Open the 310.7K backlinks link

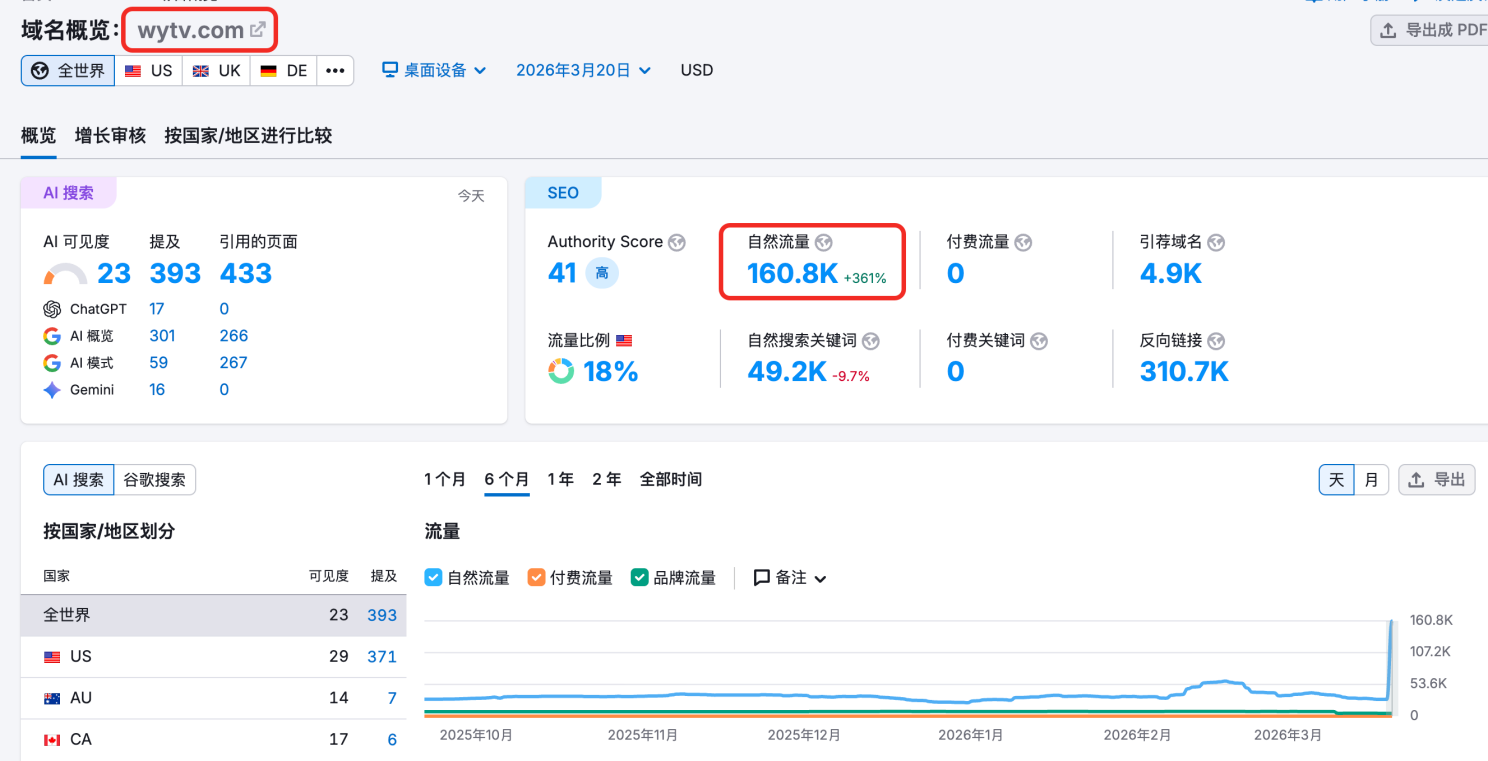1184,372
